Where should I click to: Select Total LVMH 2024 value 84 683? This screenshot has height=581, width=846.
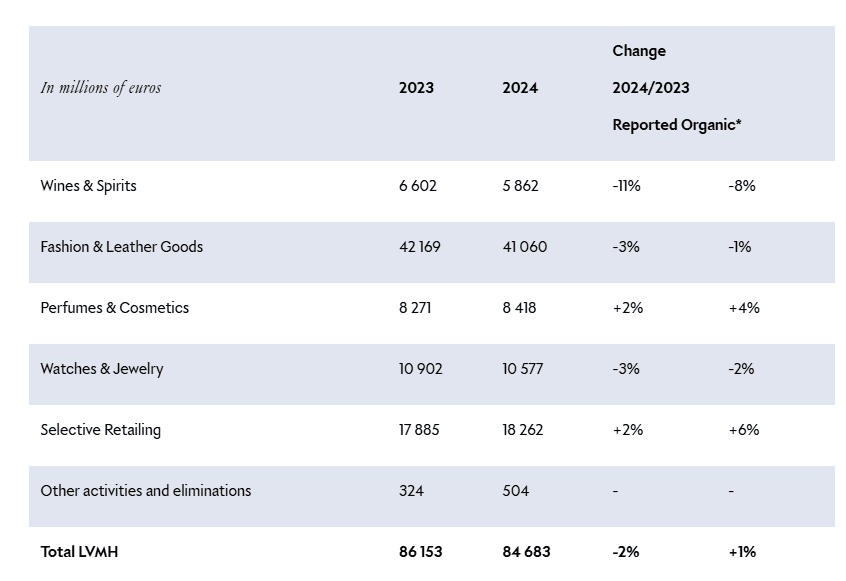coord(526,552)
